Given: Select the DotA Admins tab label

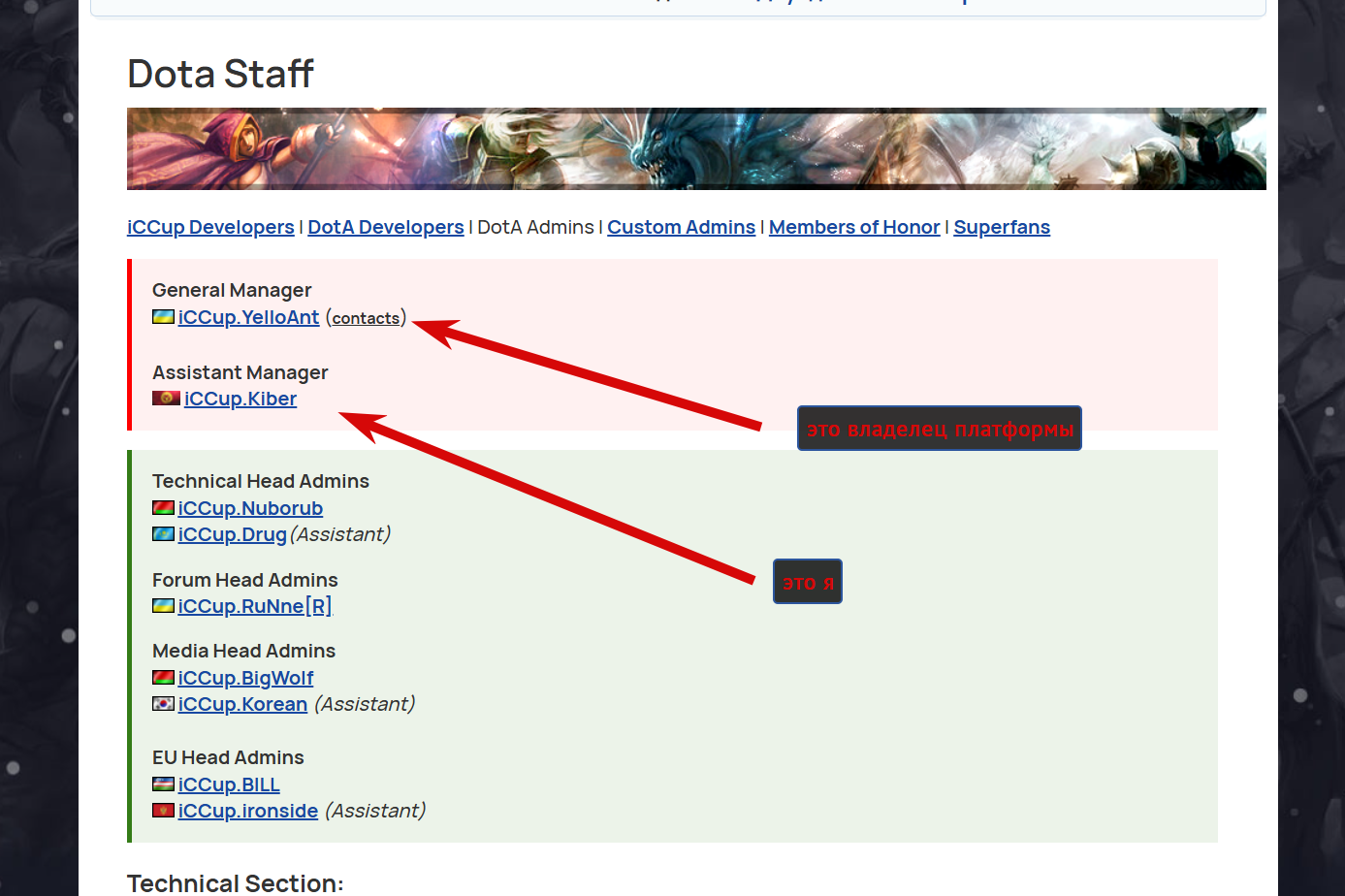Looking at the screenshot, I should point(535,227).
